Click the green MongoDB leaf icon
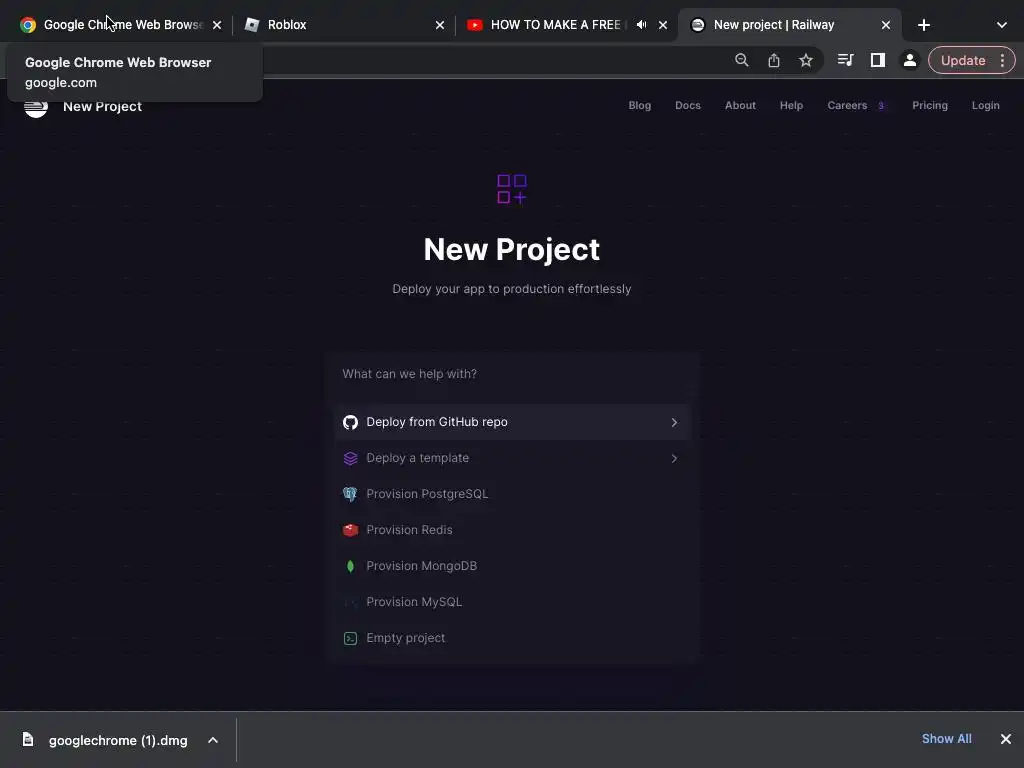This screenshot has width=1024, height=768. [351, 566]
